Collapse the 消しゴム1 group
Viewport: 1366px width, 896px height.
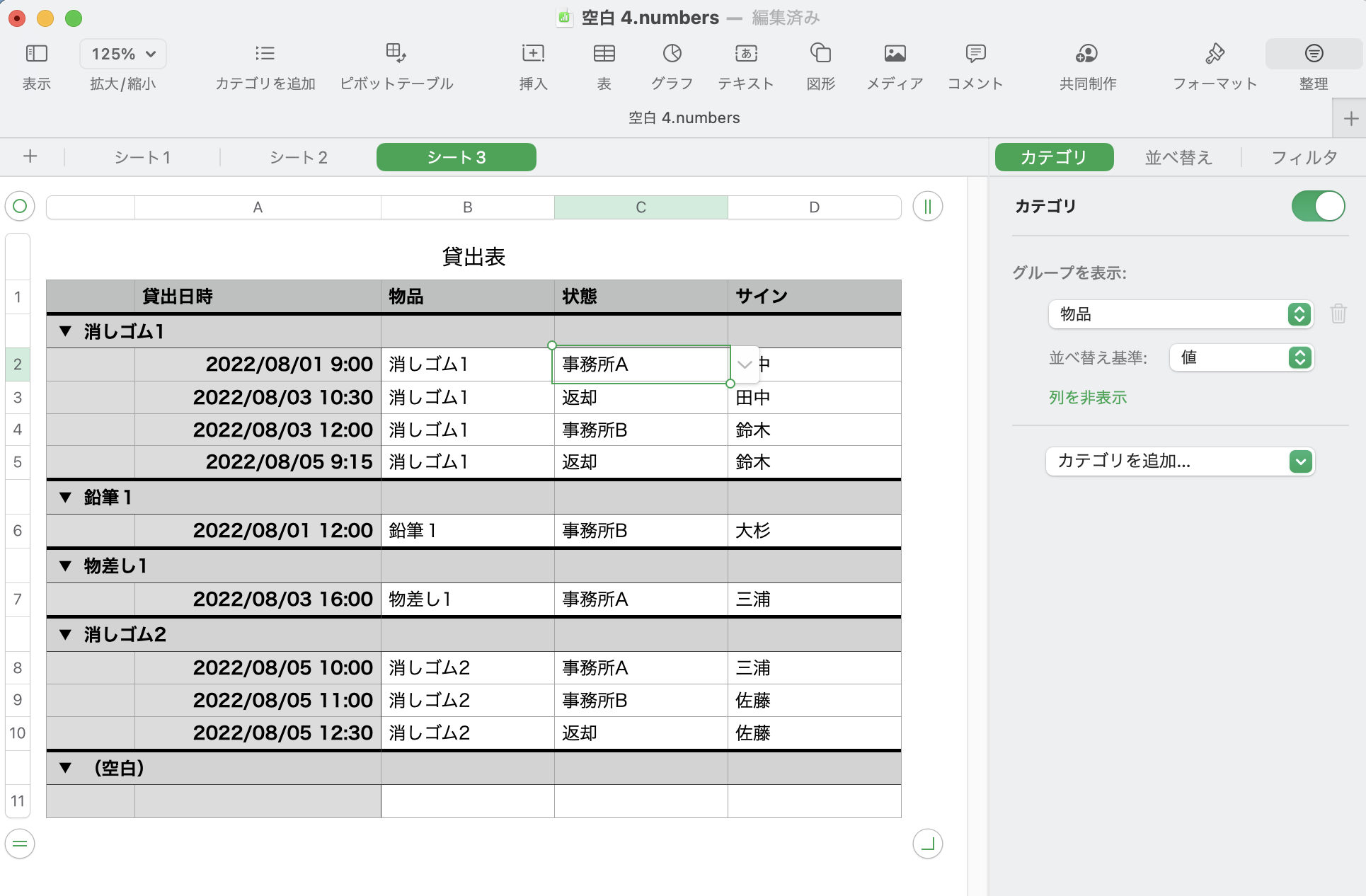point(66,331)
